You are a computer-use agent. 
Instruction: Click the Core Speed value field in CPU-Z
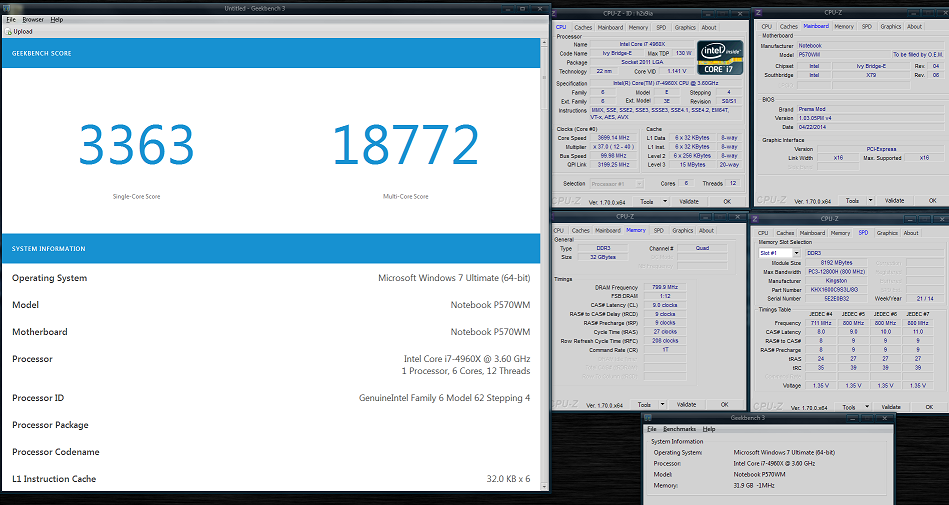[614, 138]
